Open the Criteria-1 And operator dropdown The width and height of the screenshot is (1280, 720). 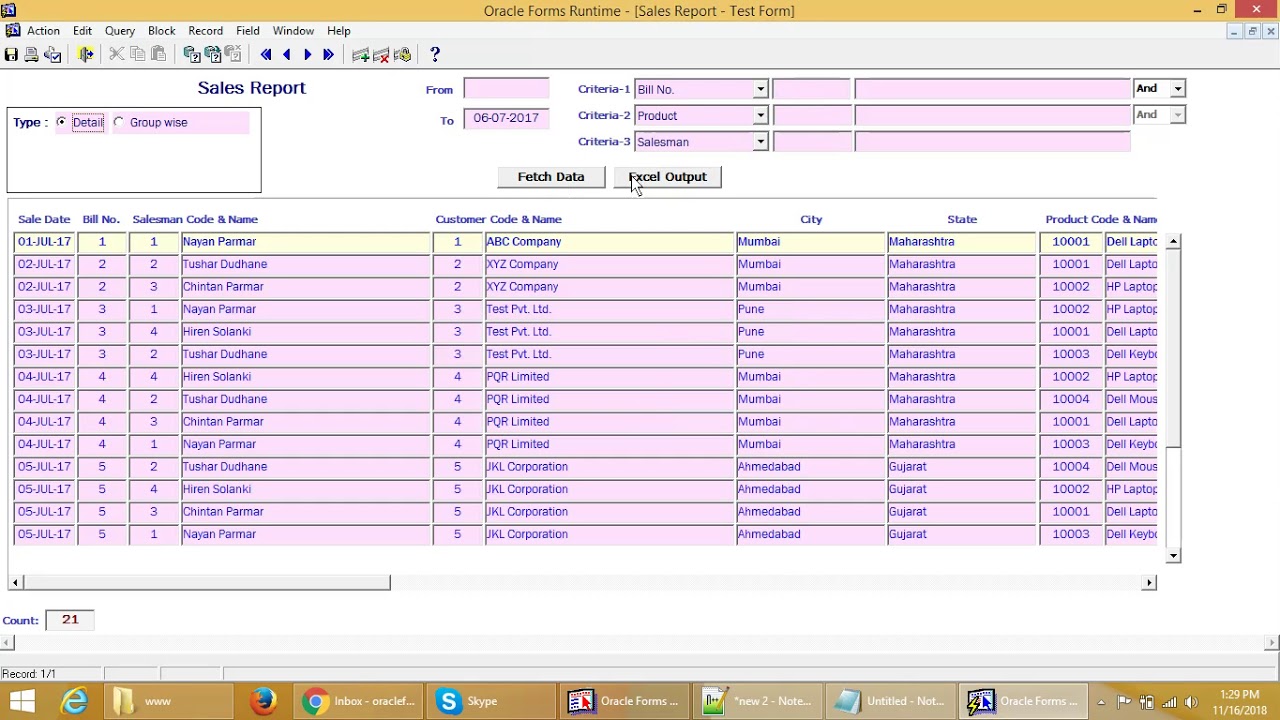1177,89
